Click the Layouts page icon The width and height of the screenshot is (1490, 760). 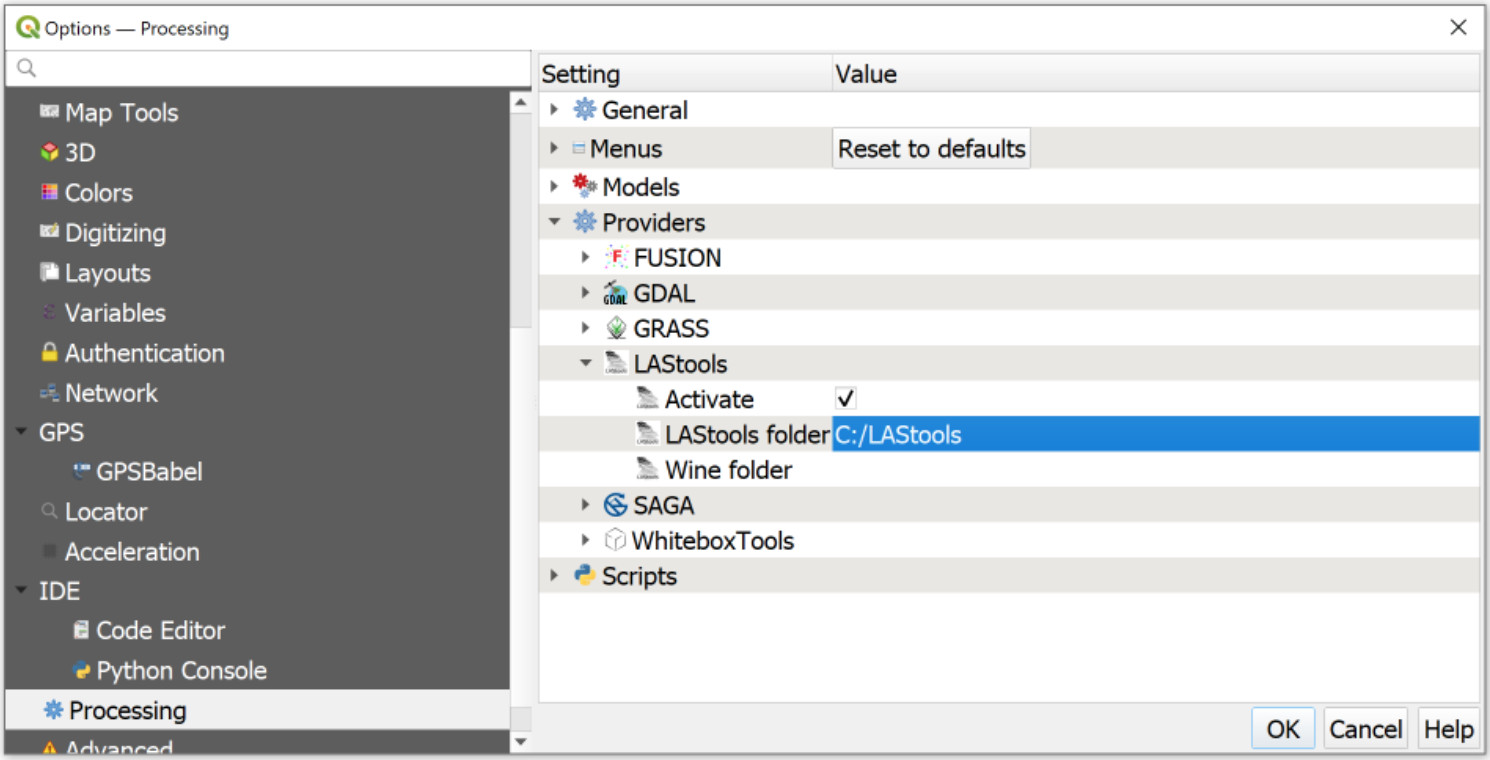point(49,272)
